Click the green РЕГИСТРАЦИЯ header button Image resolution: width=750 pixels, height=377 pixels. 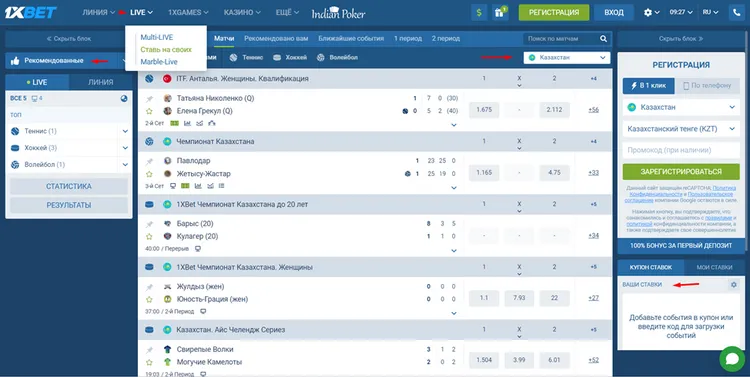tap(554, 13)
